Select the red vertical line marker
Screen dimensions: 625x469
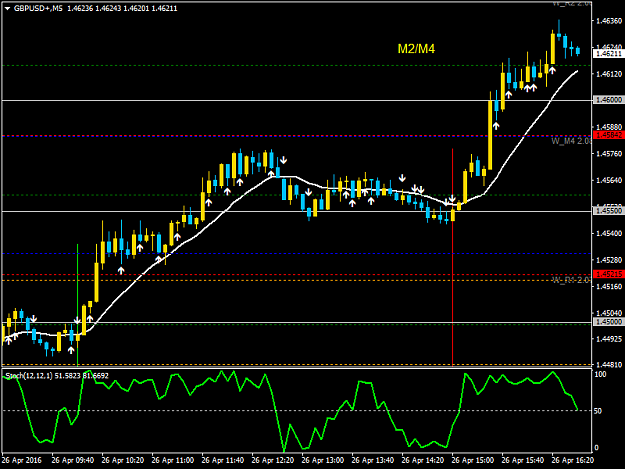452,257
